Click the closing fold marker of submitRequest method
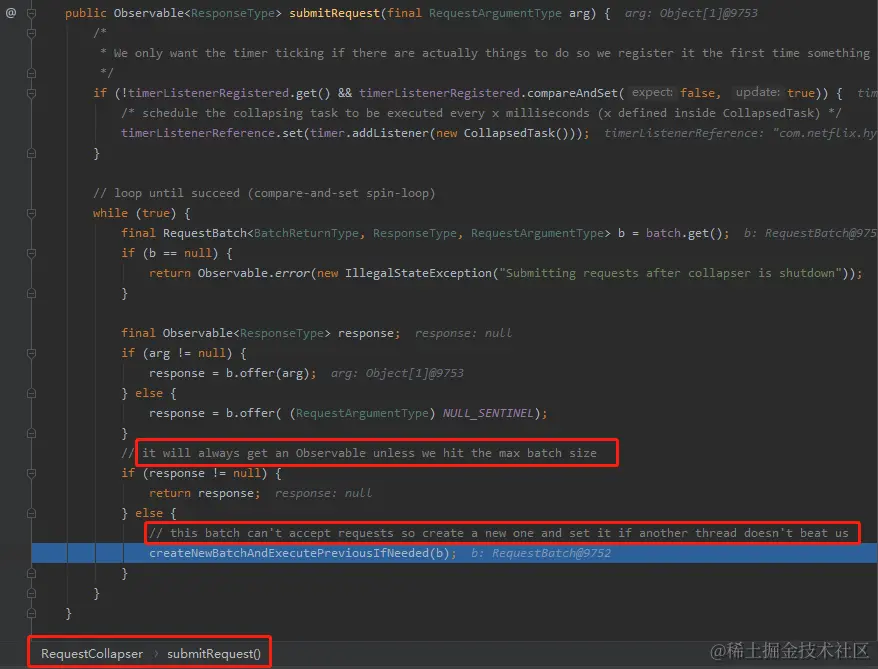Viewport: 878px width, 669px height. 31,614
